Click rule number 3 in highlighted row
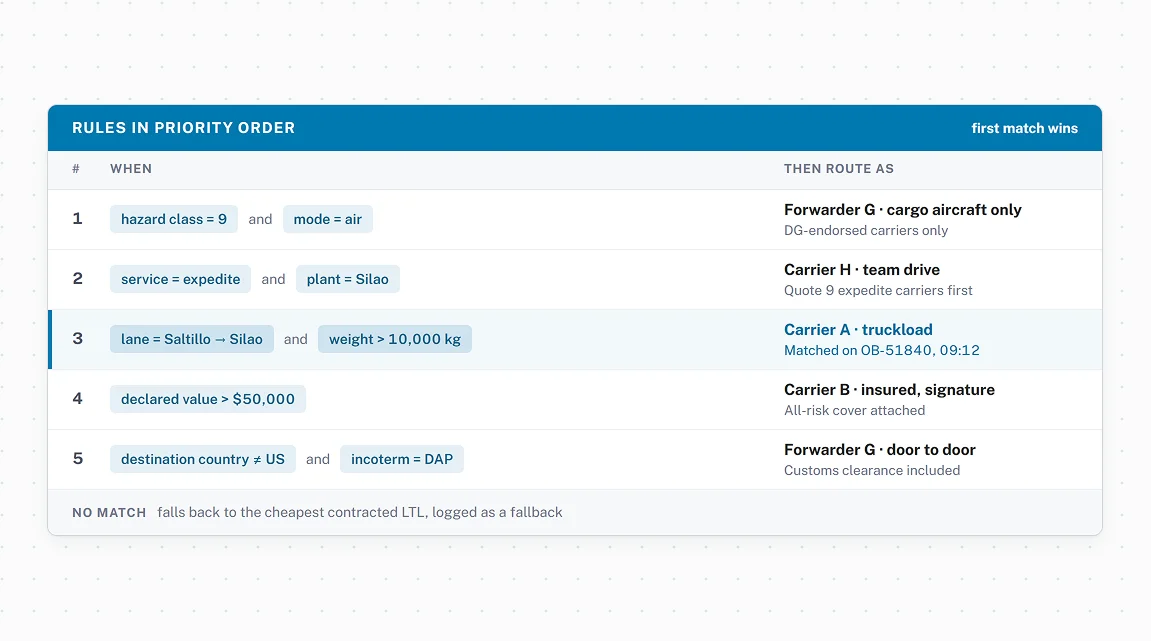Image resolution: width=1151 pixels, height=641 pixels. point(77,339)
